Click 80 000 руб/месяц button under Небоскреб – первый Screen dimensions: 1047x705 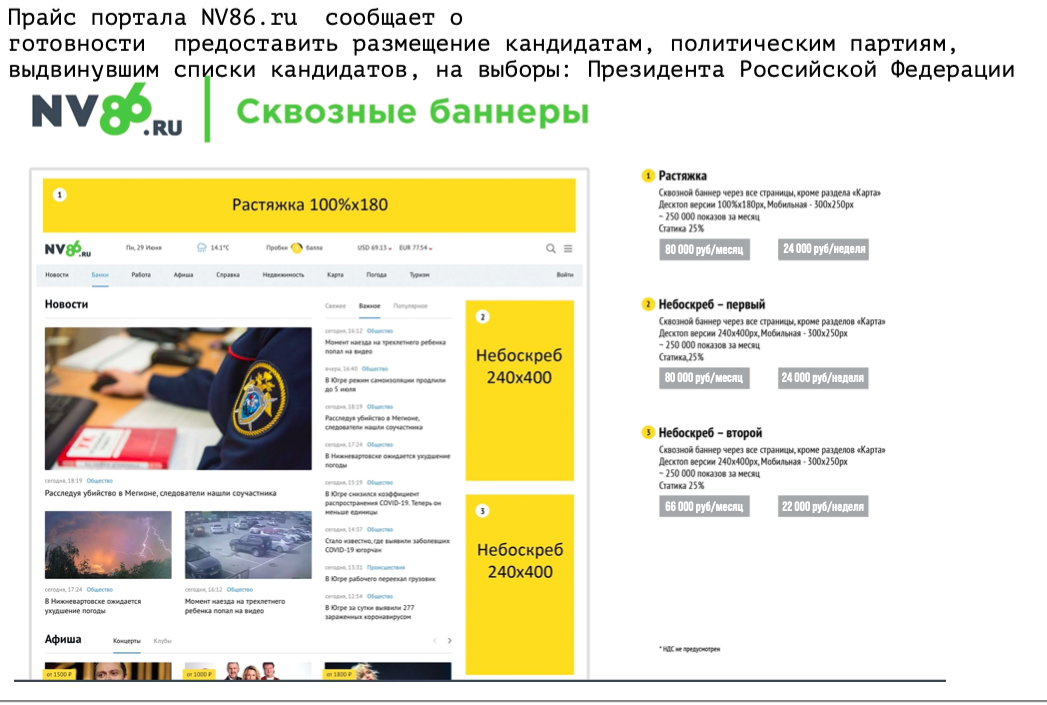[704, 378]
